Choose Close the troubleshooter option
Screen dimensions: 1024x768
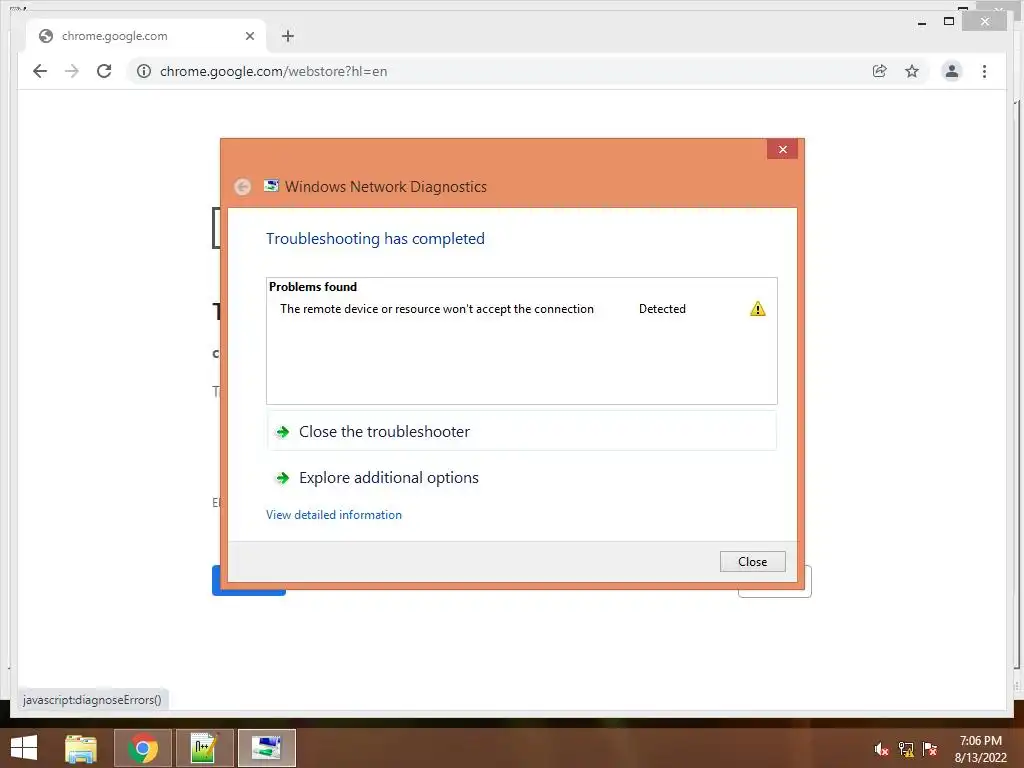(522, 432)
